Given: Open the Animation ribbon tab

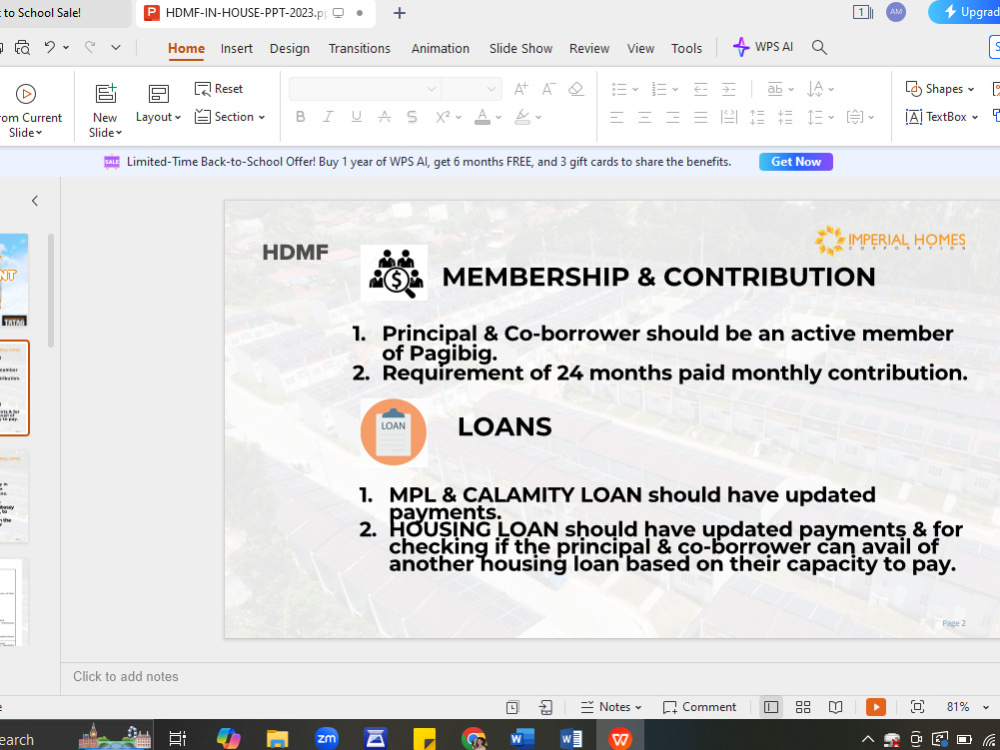Looking at the screenshot, I should pos(440,48).
